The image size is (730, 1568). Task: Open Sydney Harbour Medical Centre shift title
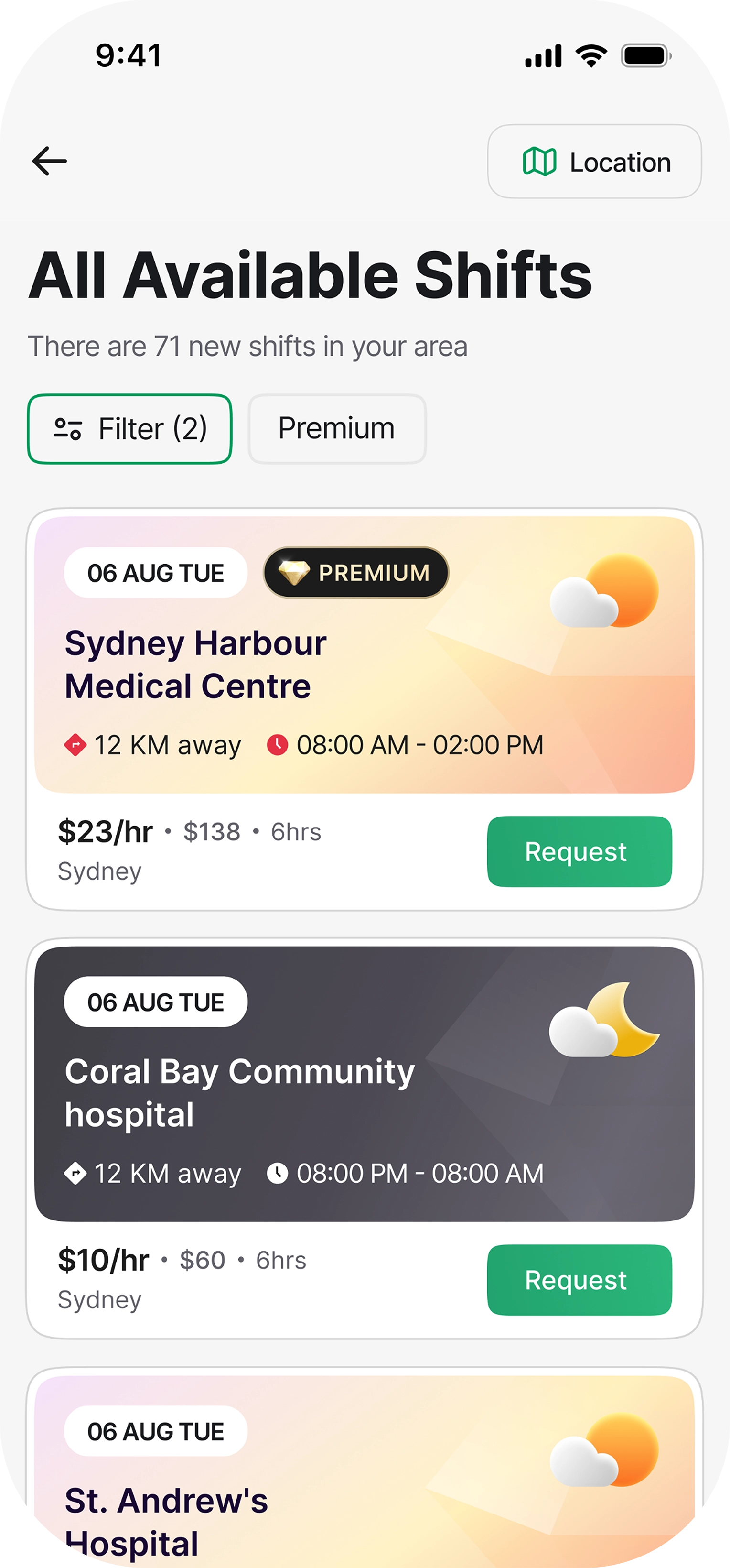point(196,664)
